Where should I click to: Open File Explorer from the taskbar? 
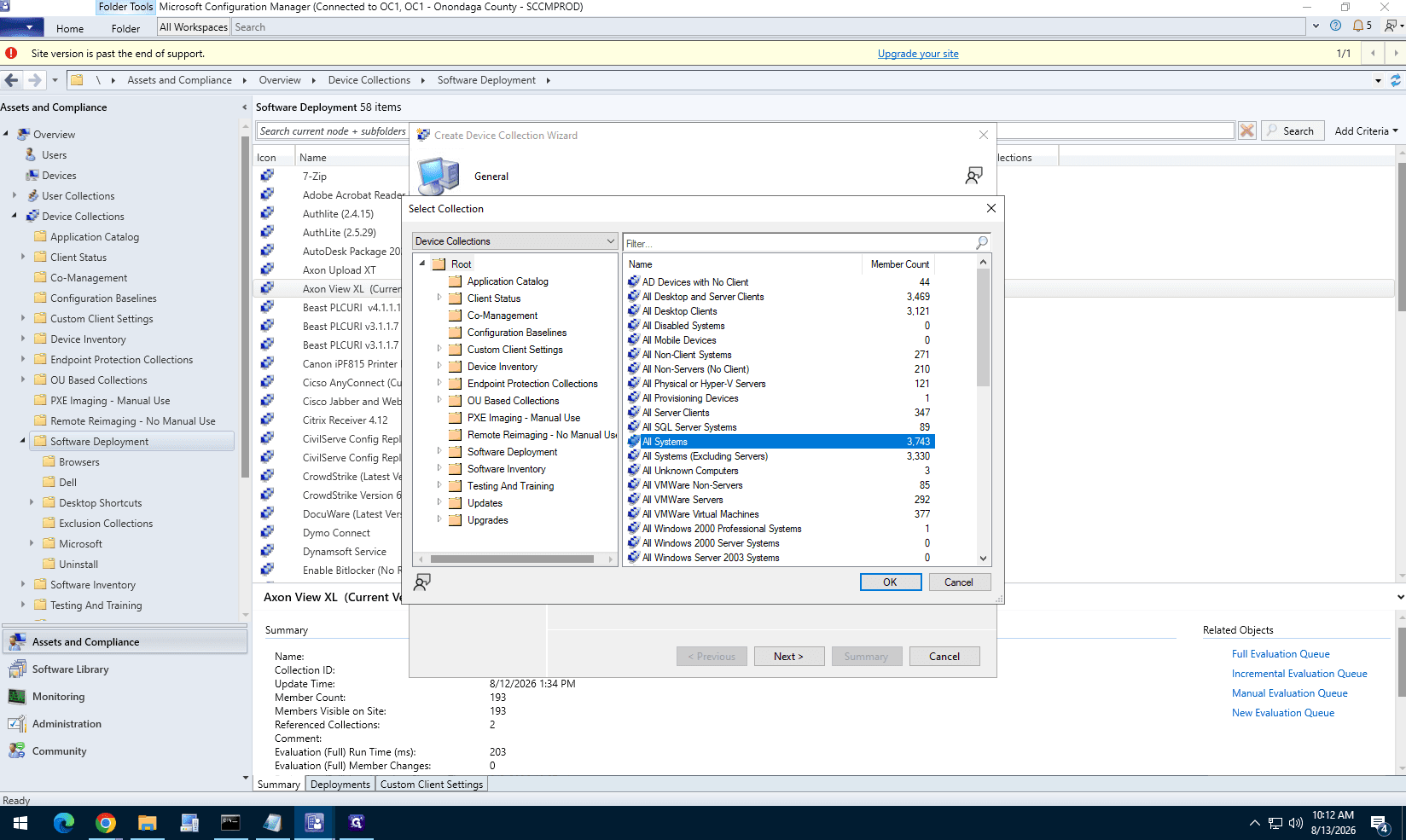(x=148, y=823)
